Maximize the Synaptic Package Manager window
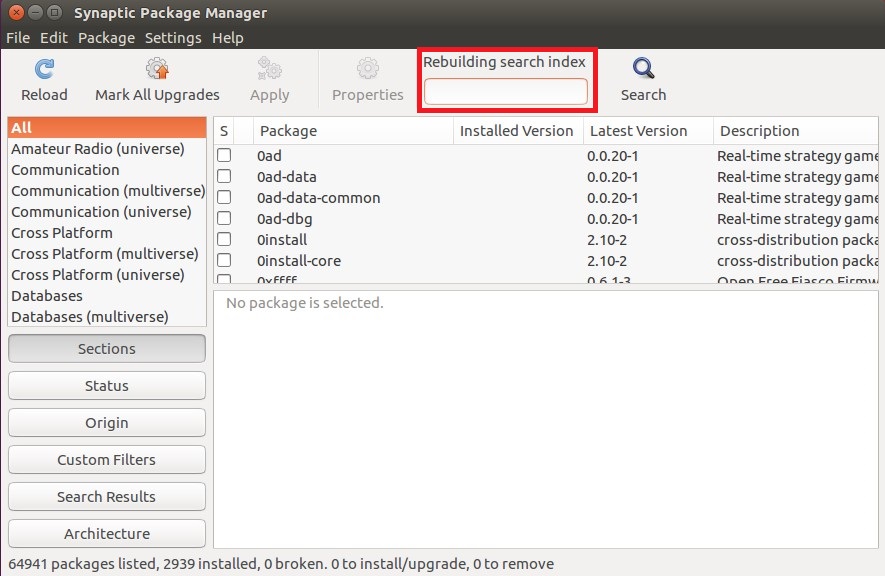885x576 pixels. (54, 12)
